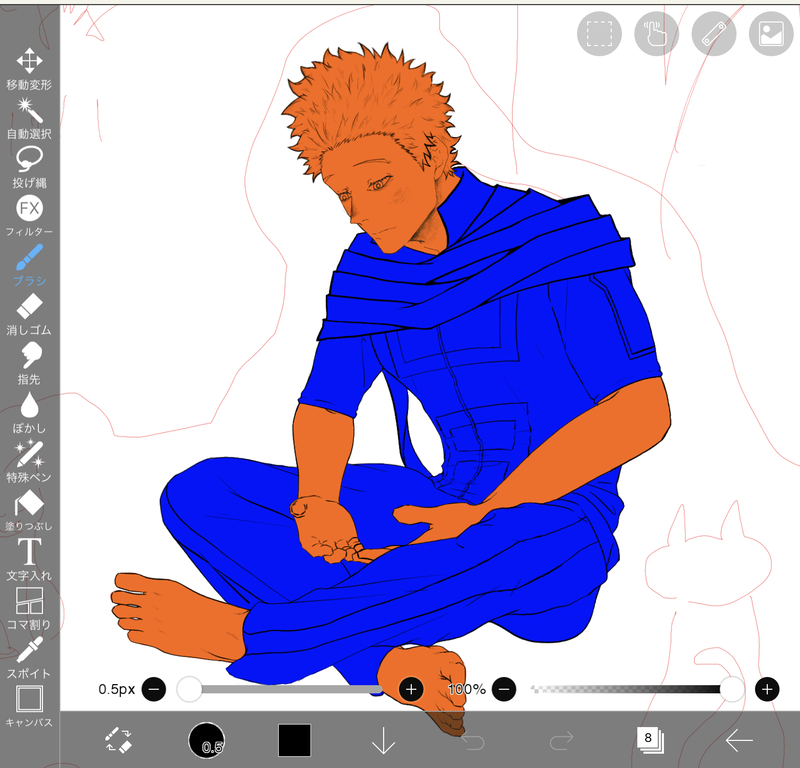
Task: Click the brush thickness slider handle
Action: click(x=189, y=689)
